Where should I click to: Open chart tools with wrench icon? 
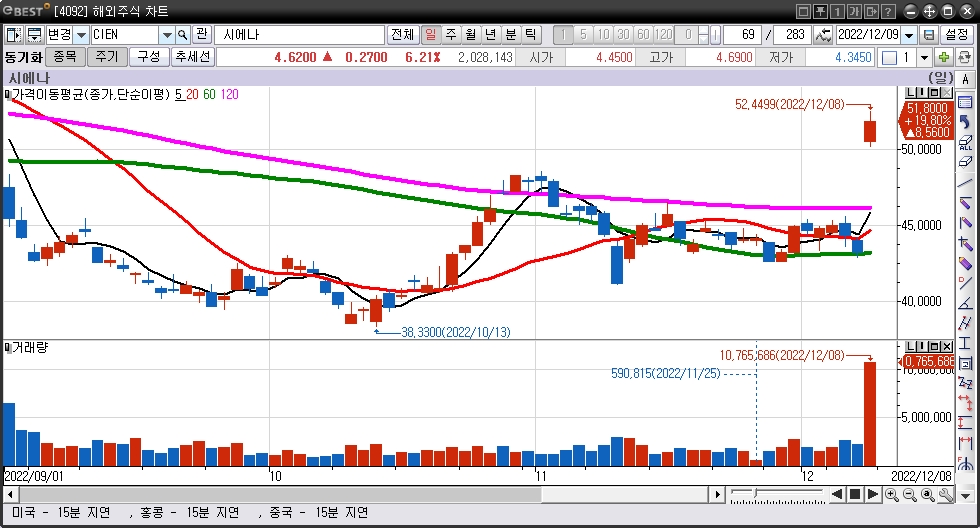click(946, 495)
